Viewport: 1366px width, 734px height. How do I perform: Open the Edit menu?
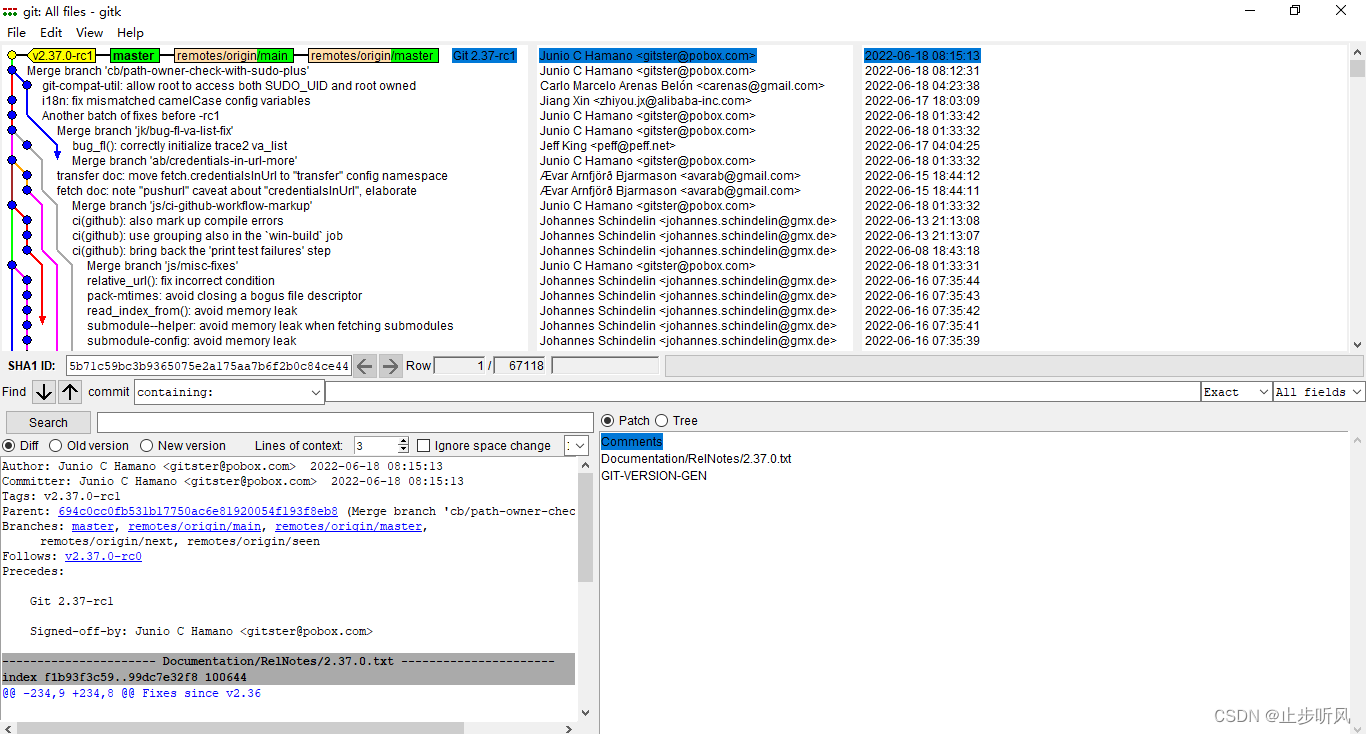tap(51, 33)
